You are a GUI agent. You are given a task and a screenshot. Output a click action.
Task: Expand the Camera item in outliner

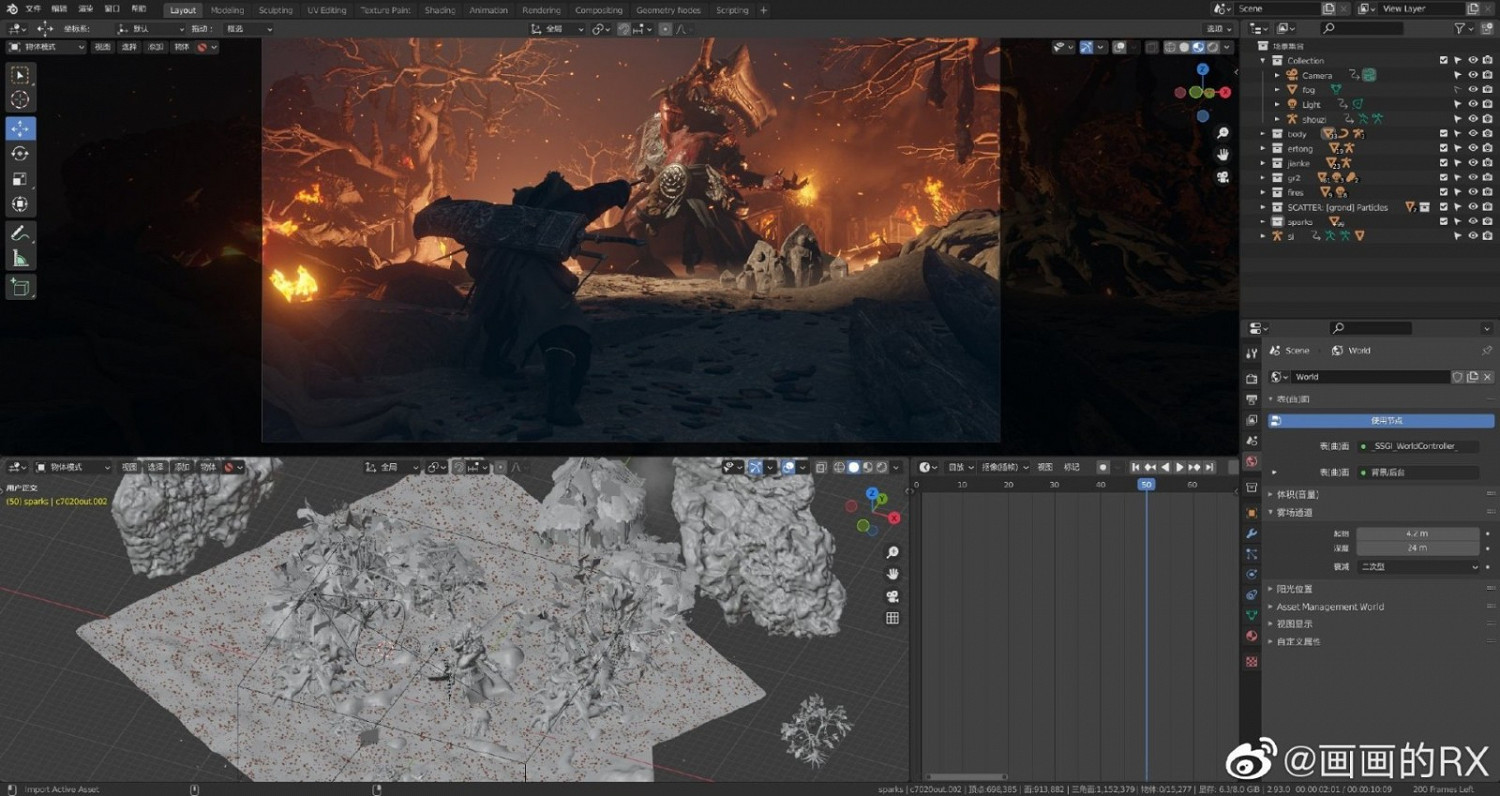(1277, 75)
